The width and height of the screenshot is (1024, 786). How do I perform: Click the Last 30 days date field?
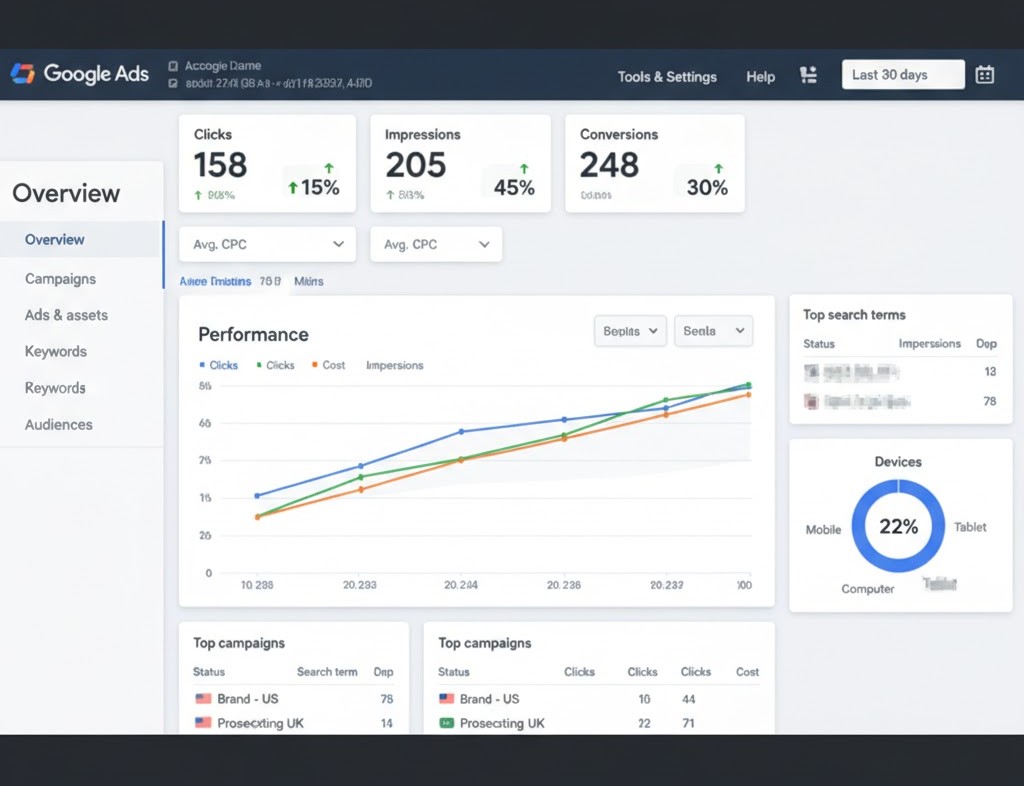pos(902,75)
